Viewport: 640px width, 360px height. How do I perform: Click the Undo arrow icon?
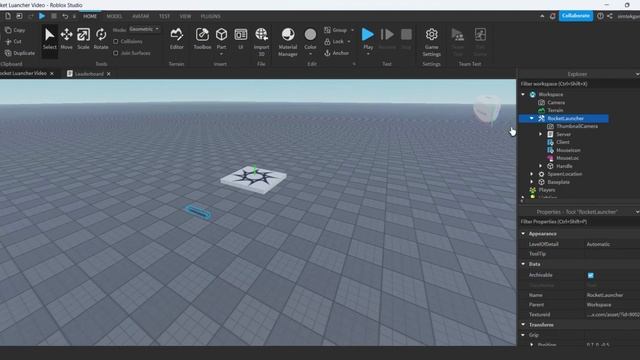coord(65,16)
